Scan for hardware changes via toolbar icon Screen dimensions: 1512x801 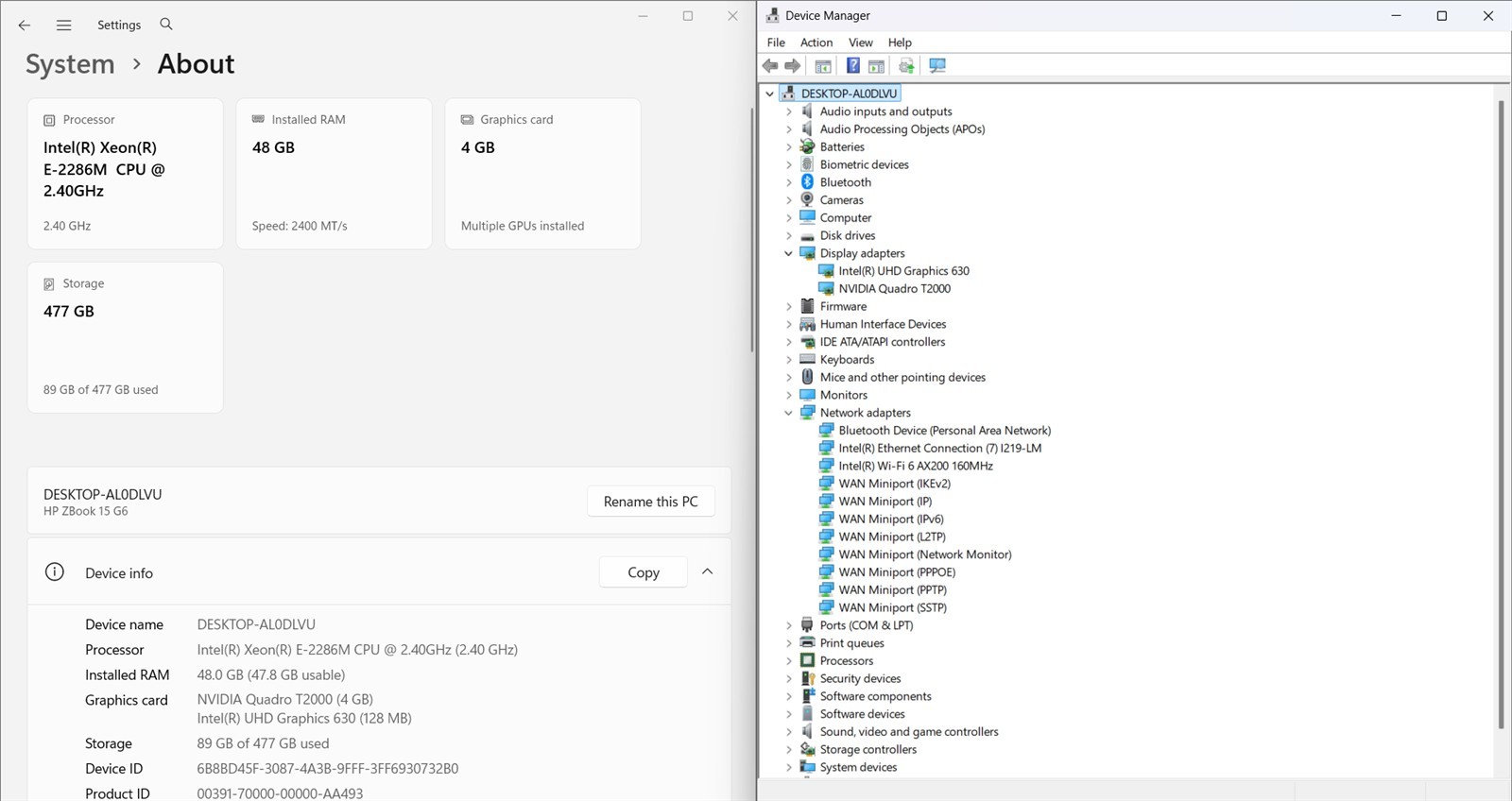pos(936,65)
